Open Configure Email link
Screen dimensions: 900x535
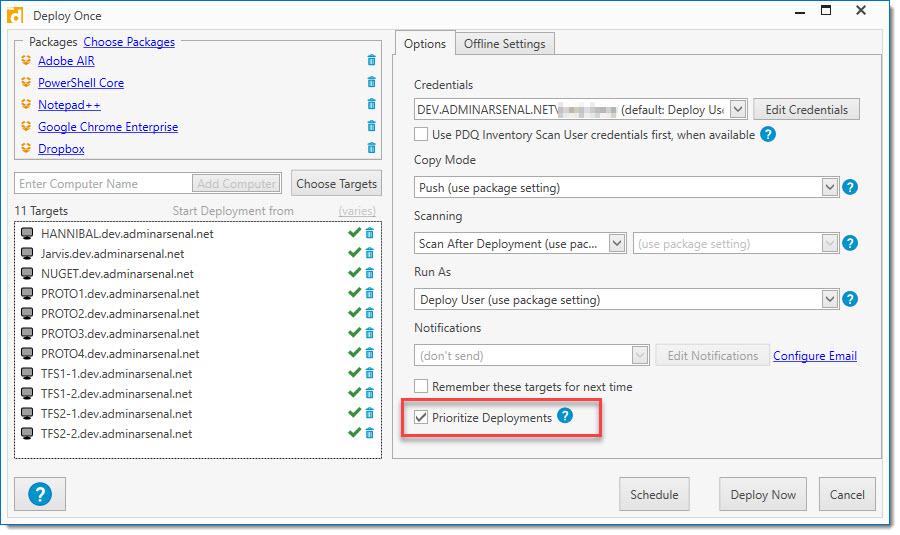[815, 355]
